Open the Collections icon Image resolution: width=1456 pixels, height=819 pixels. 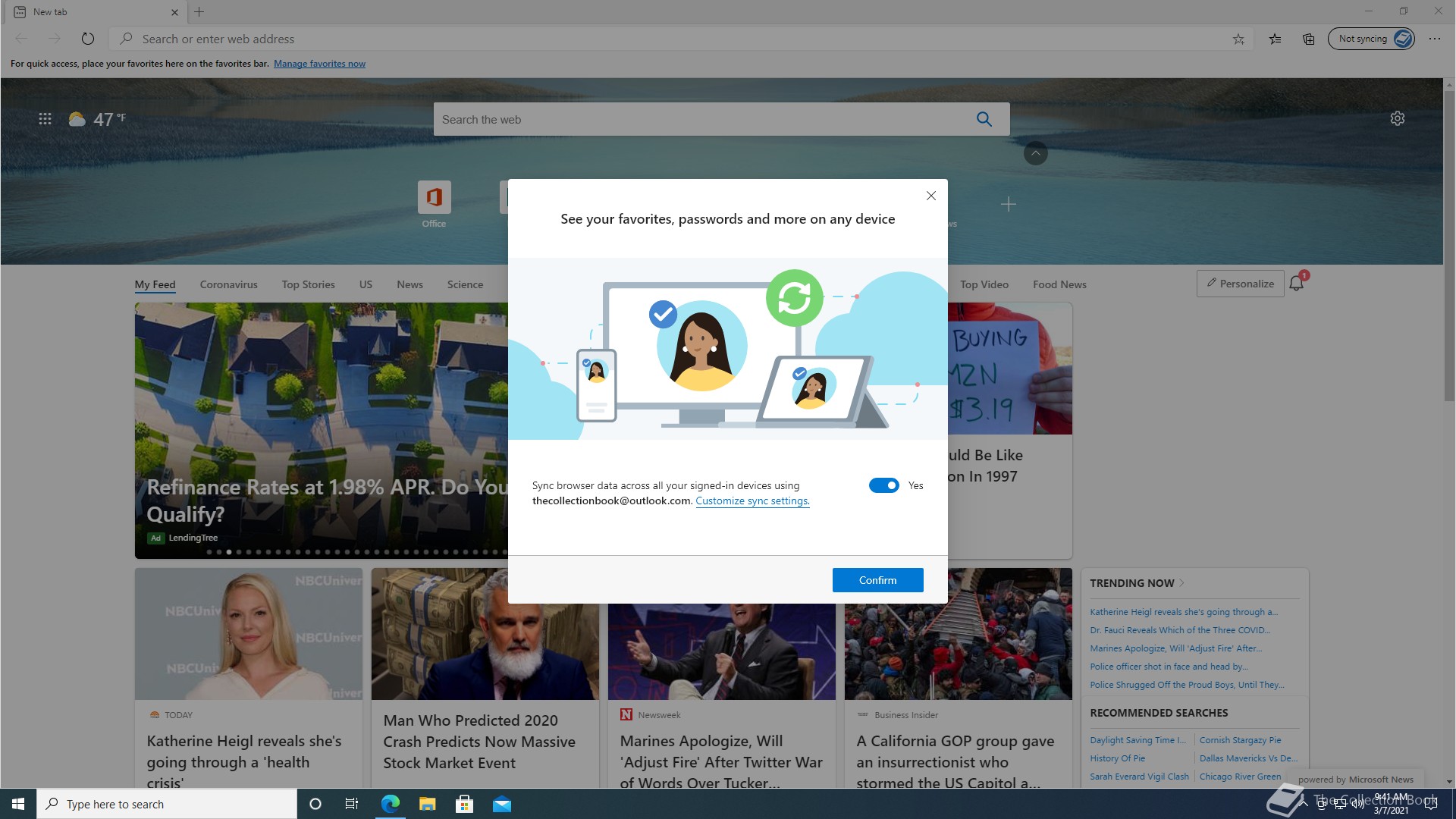pyautogui.click(x=1309, y=39)
